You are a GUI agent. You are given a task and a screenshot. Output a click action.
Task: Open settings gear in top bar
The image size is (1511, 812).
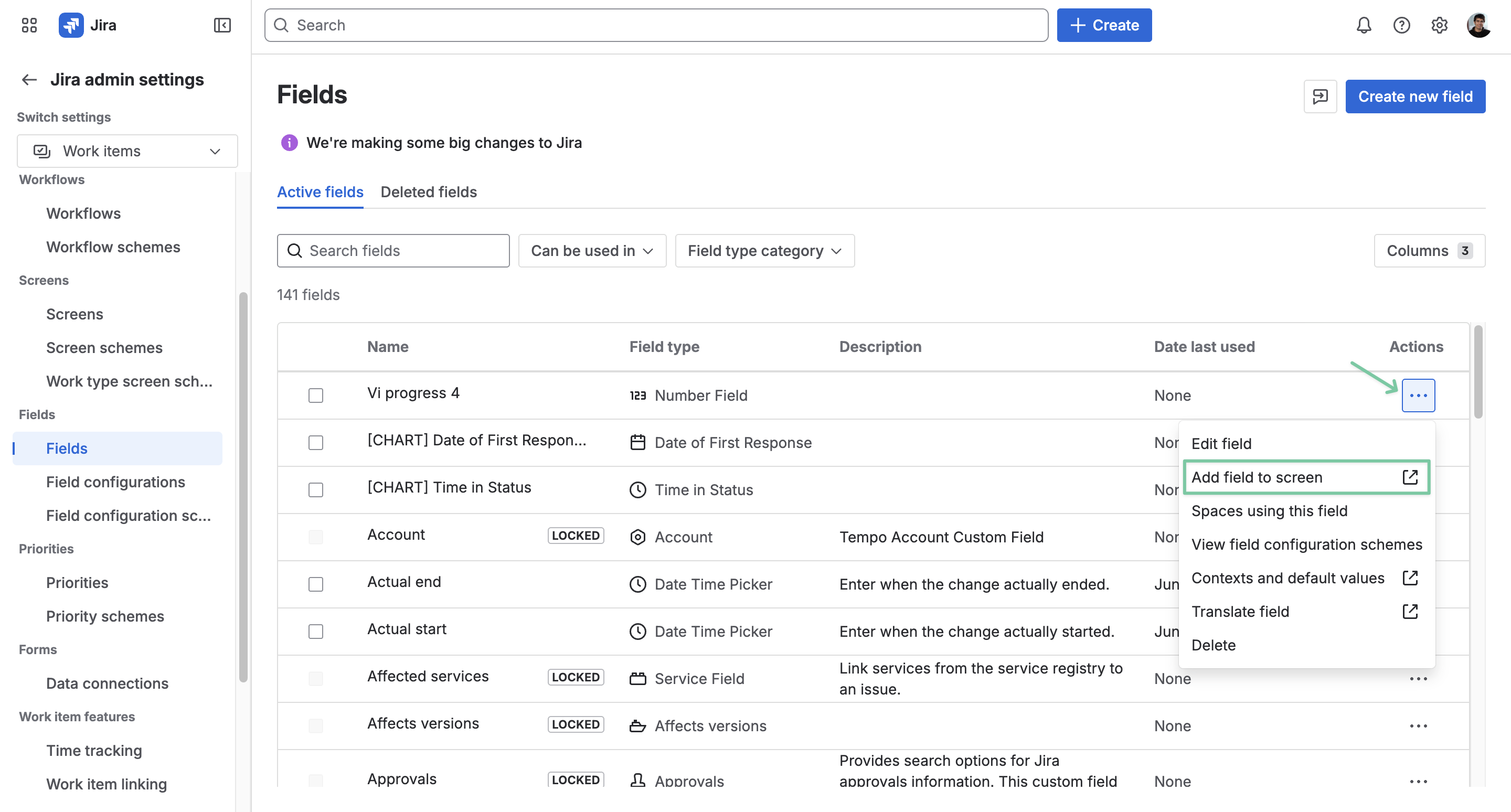[x=1439, y=25]
